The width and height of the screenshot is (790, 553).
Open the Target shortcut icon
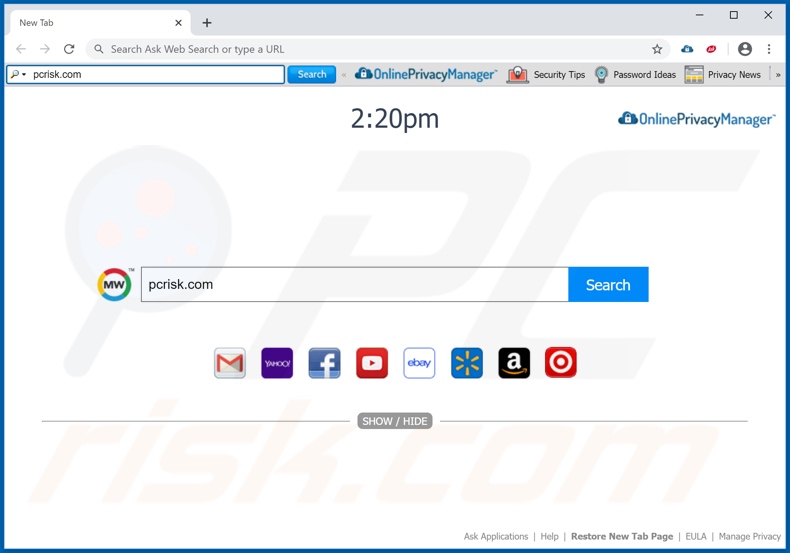pyautogui.click(x=561, y=362)
